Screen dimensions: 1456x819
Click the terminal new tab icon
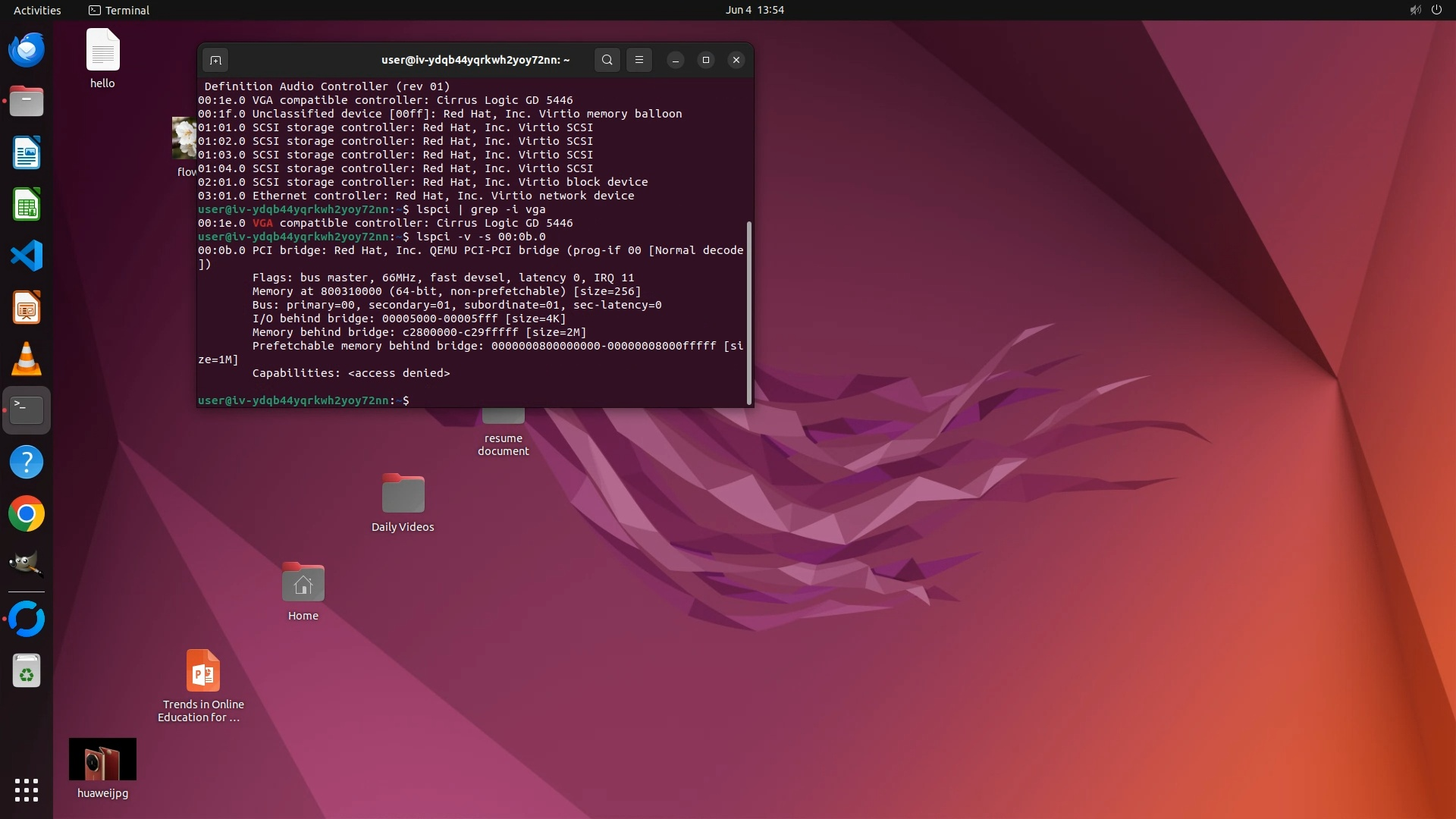(215, 60)
